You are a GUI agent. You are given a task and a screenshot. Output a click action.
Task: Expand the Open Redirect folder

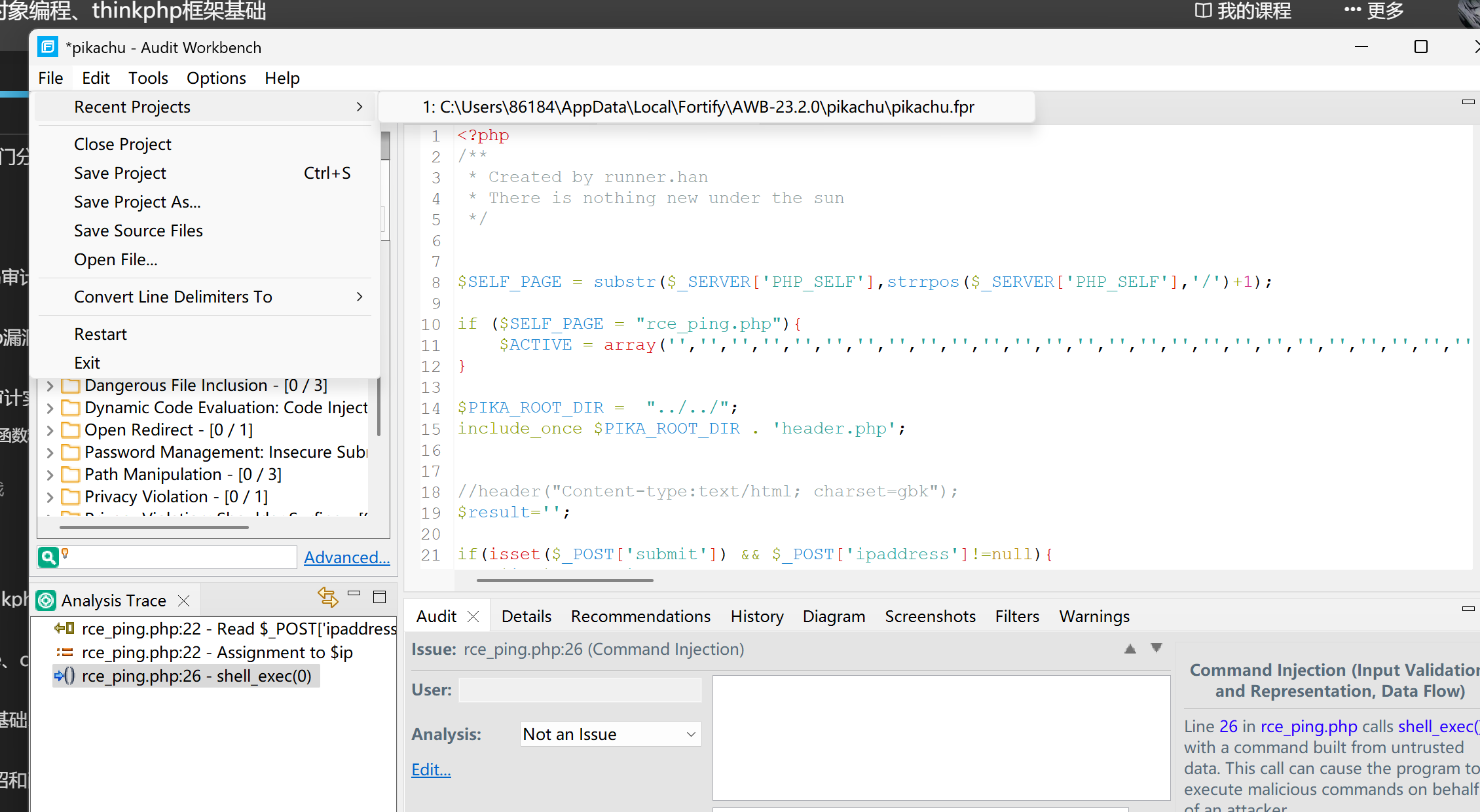coord(50,430)
